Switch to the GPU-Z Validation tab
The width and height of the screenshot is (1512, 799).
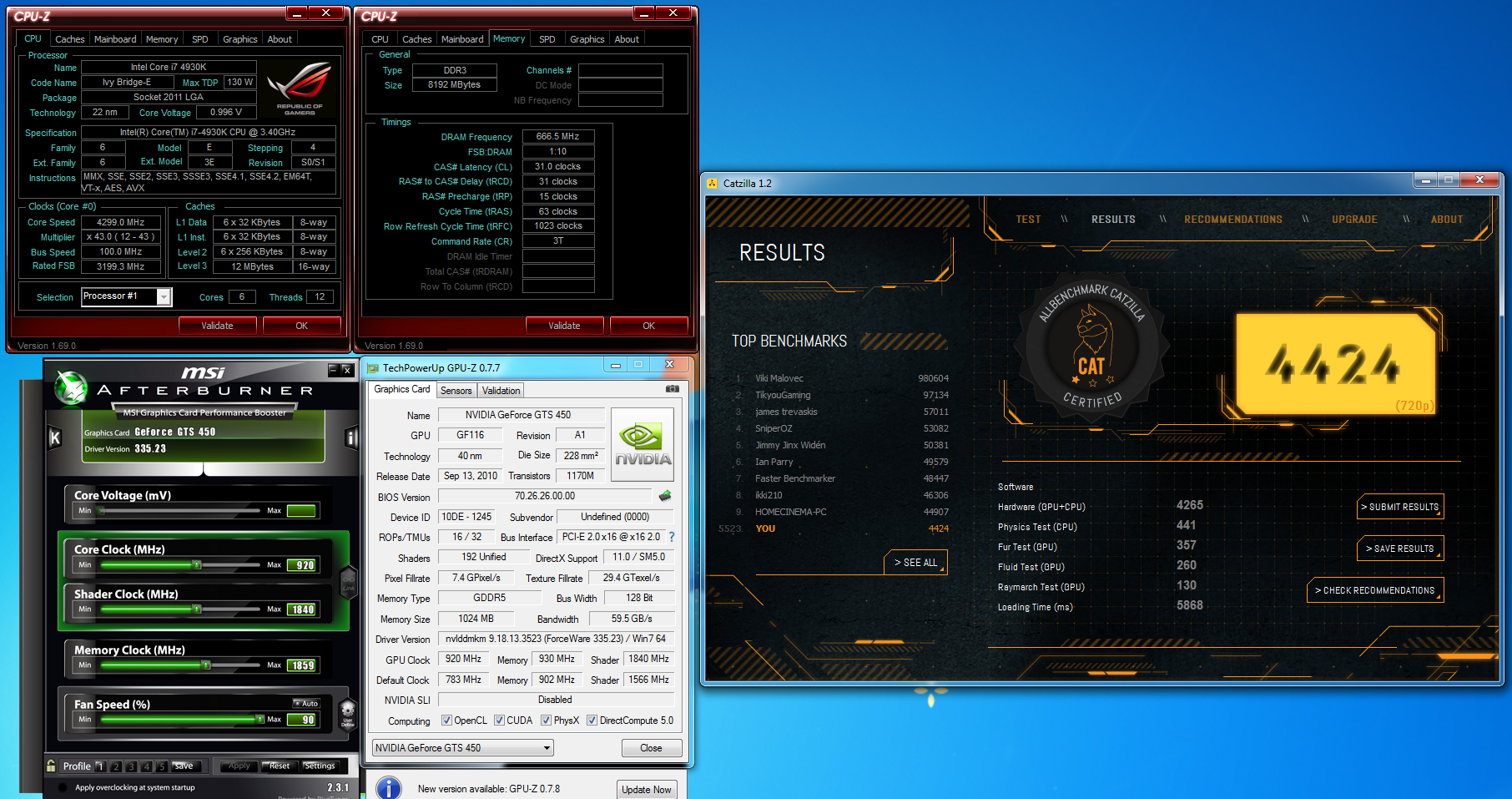pyautogui.click(x=501, y=391)
